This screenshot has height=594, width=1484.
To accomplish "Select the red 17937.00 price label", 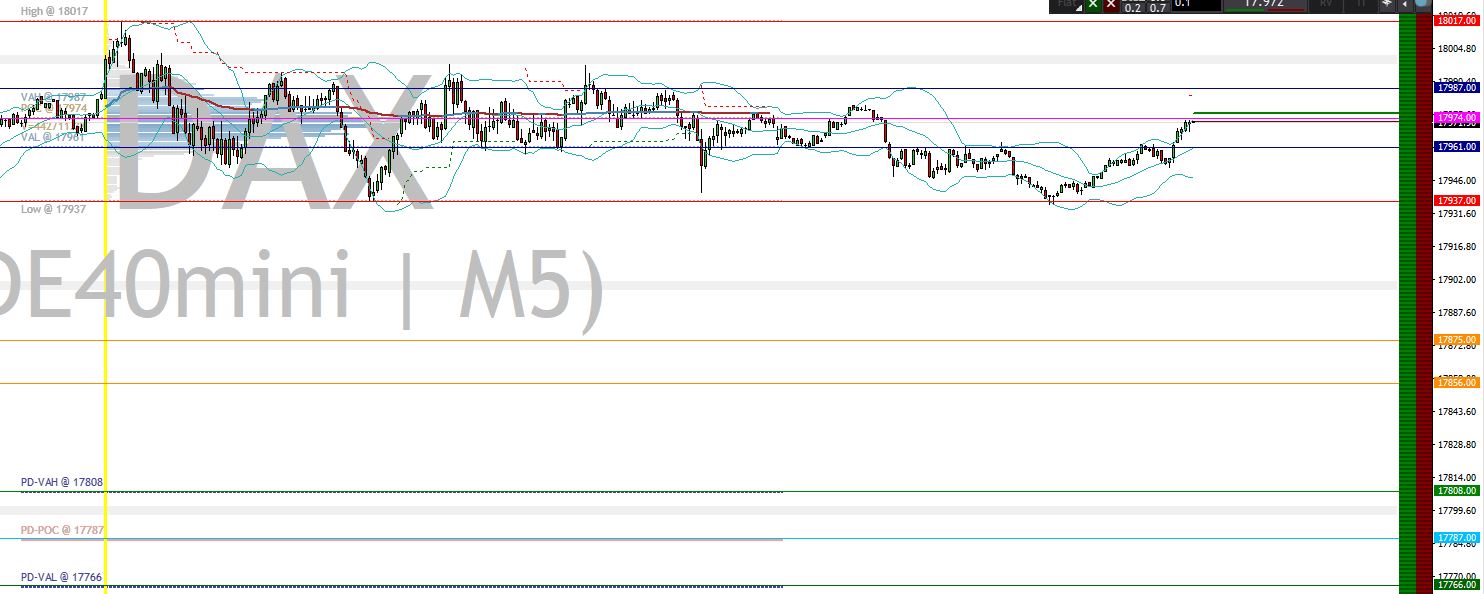I will tap(1456, 201).
